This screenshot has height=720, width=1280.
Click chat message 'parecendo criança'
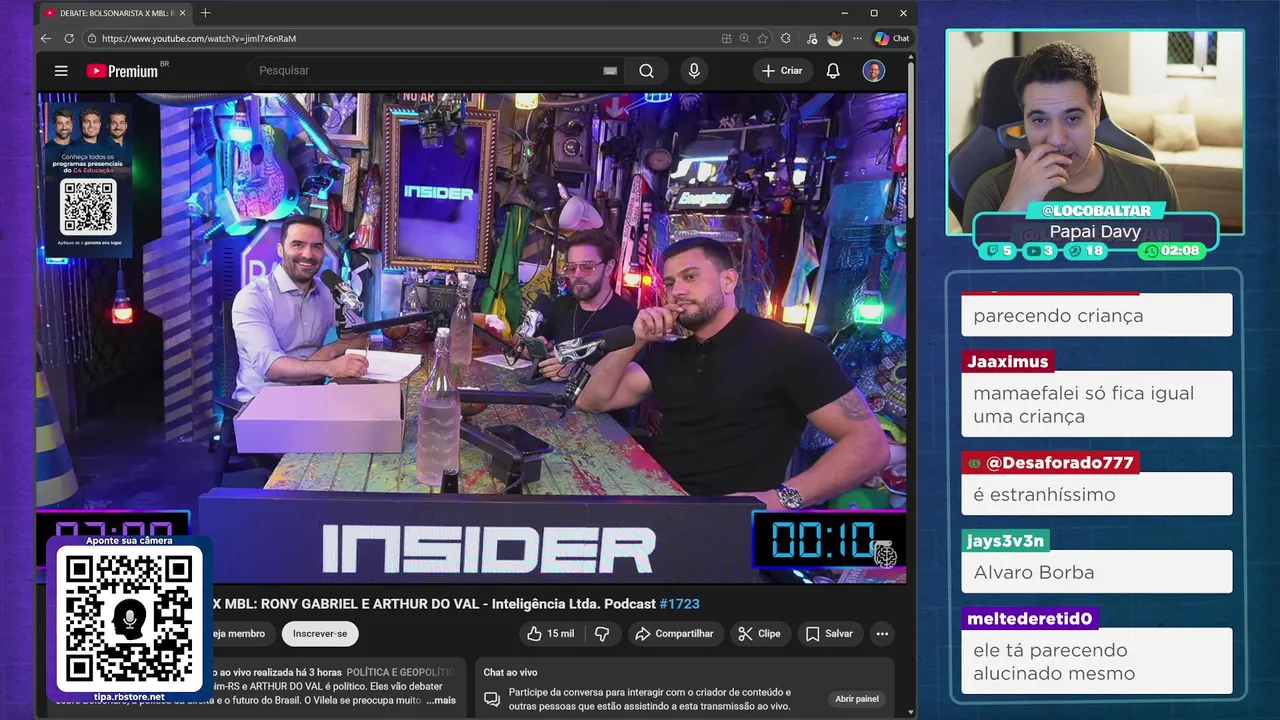(1097, 315)
